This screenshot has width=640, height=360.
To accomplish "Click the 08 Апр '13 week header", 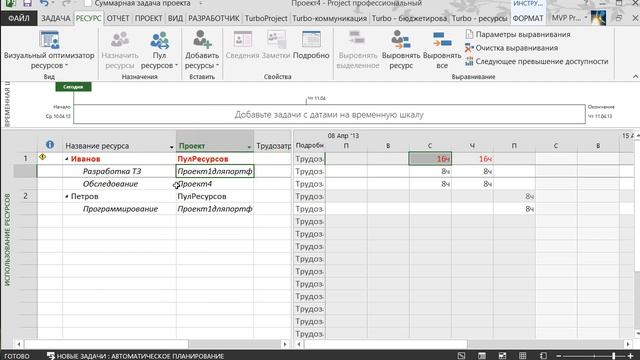I will tap(343, 136).
